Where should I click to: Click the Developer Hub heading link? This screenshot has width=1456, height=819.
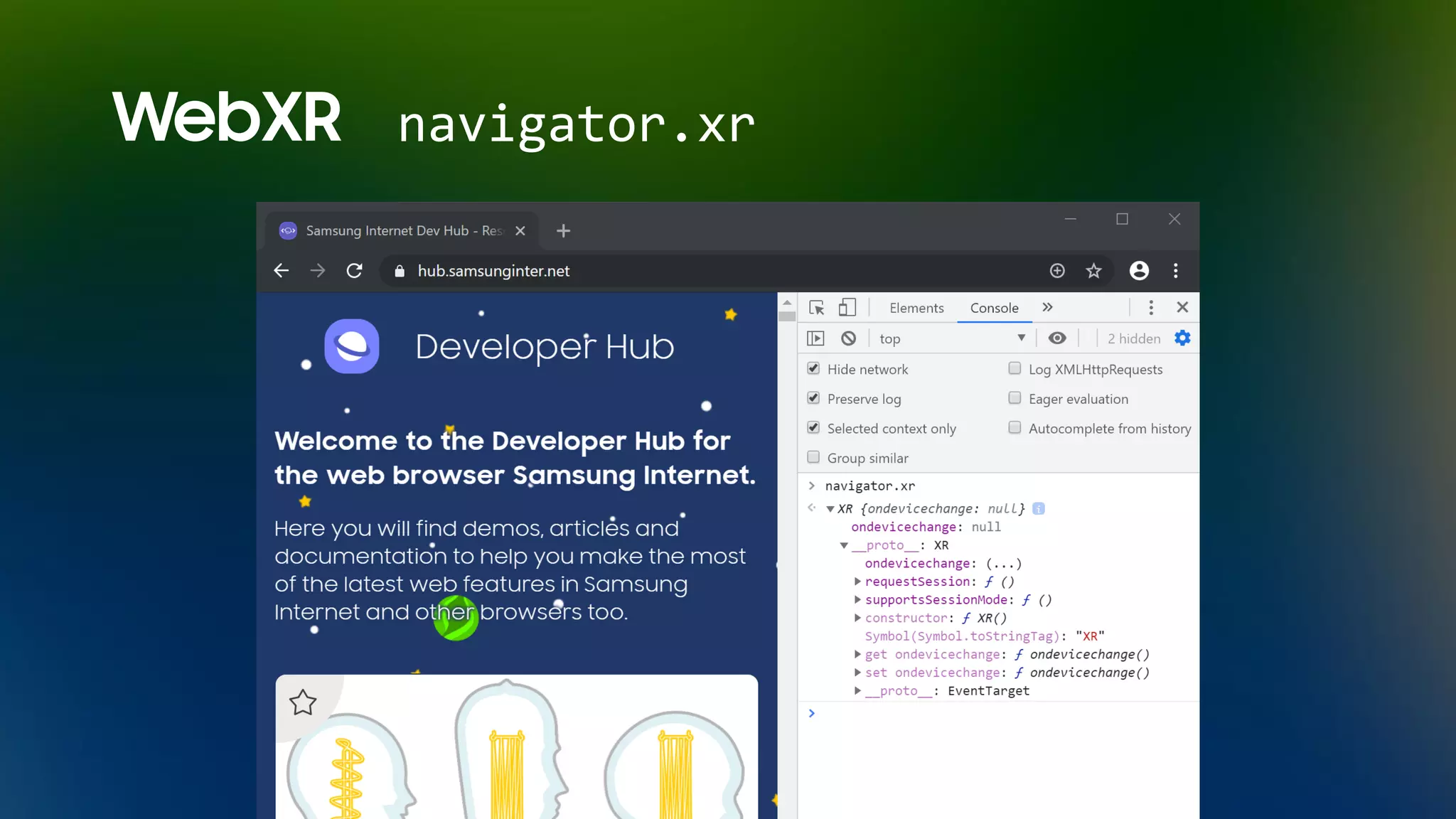pos(545,347)
